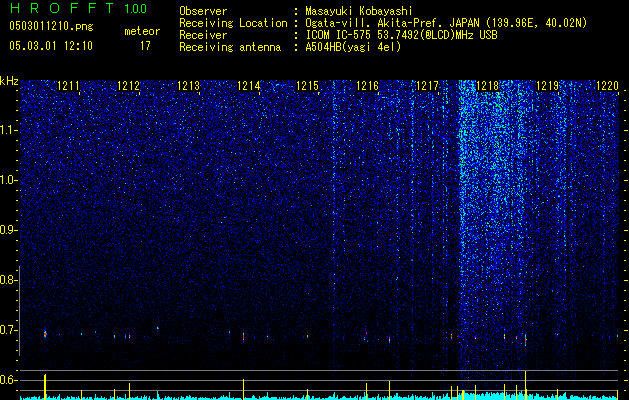Click the 1220 time axis marker
Viewport: 629px width, 400px height.
point(607,86)
